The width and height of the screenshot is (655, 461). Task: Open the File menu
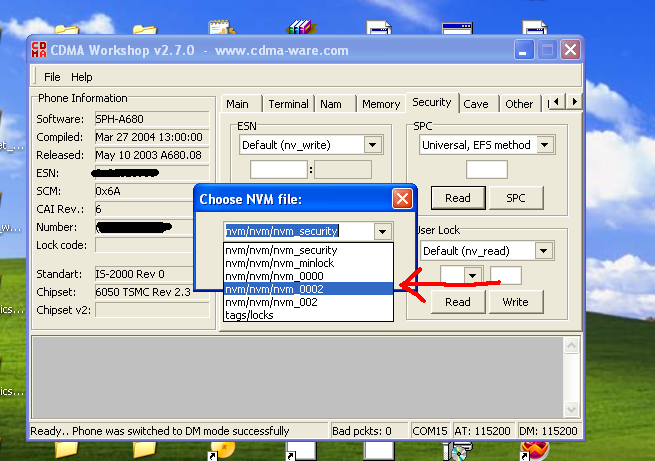[x=52, y=77]
